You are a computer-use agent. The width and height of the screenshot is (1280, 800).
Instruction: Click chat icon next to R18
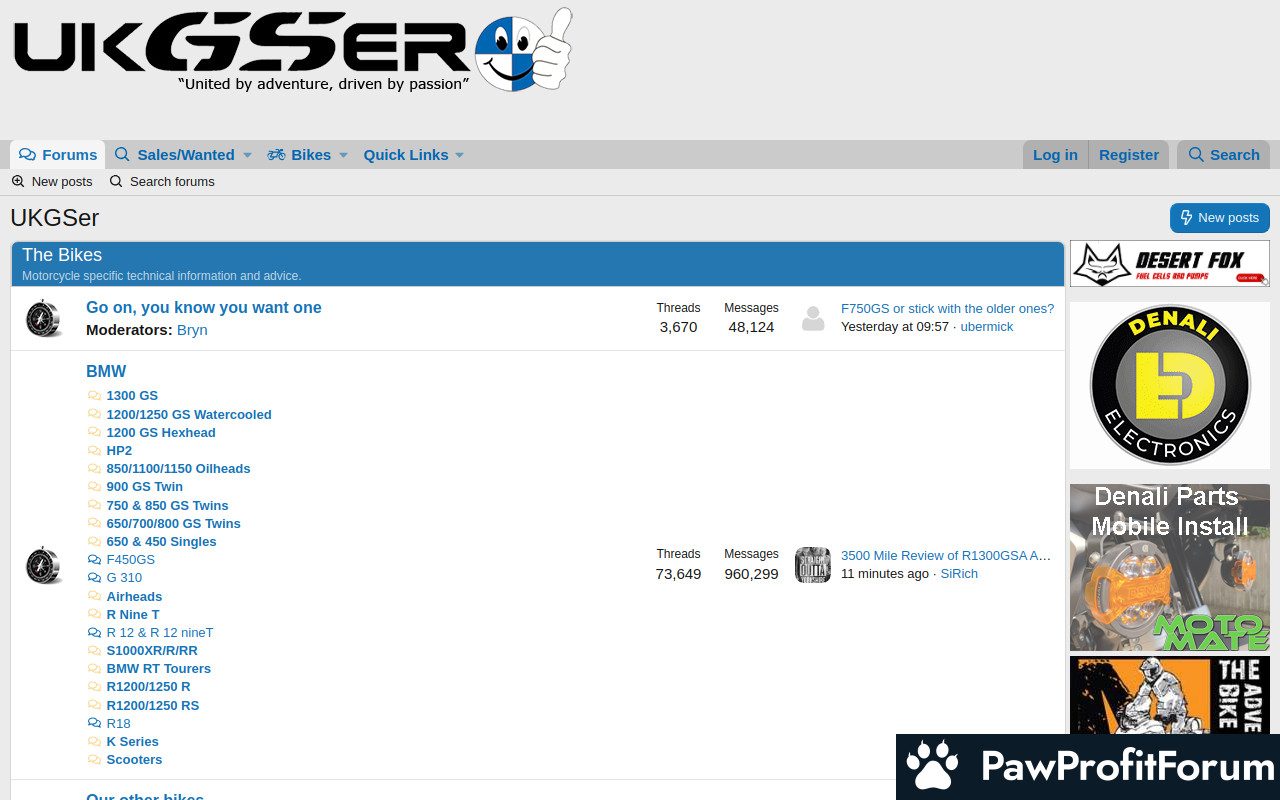tap(94, 724)
